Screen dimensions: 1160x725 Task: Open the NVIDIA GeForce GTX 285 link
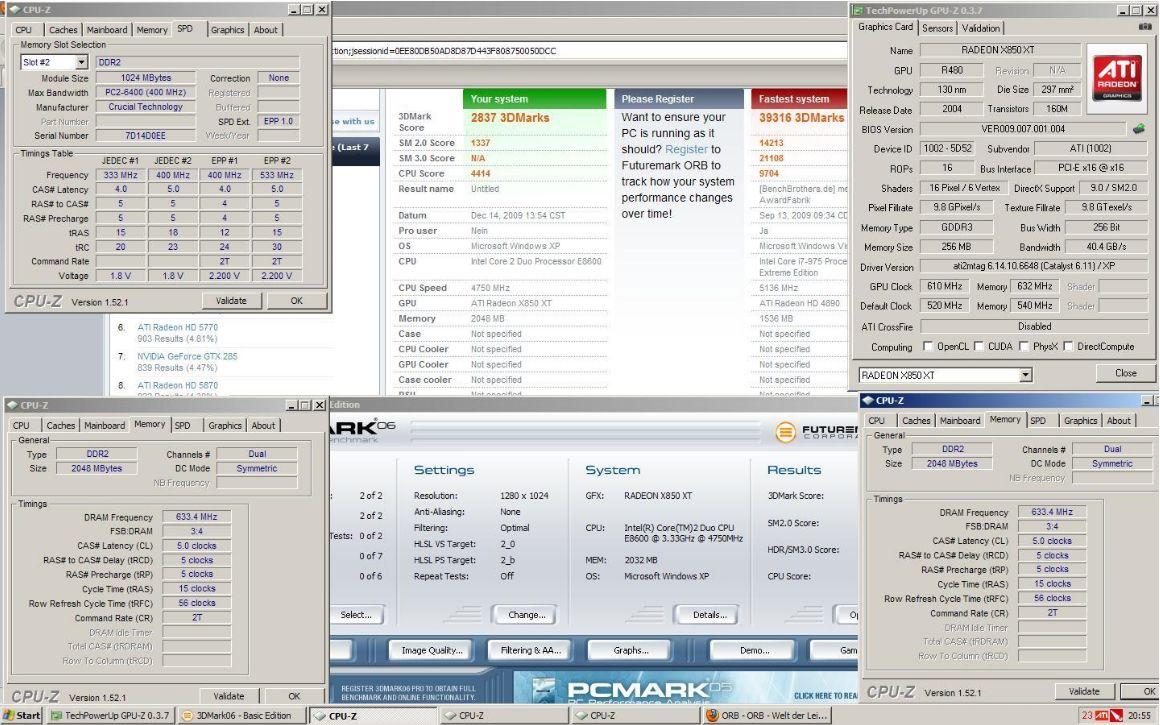(187, 356)
